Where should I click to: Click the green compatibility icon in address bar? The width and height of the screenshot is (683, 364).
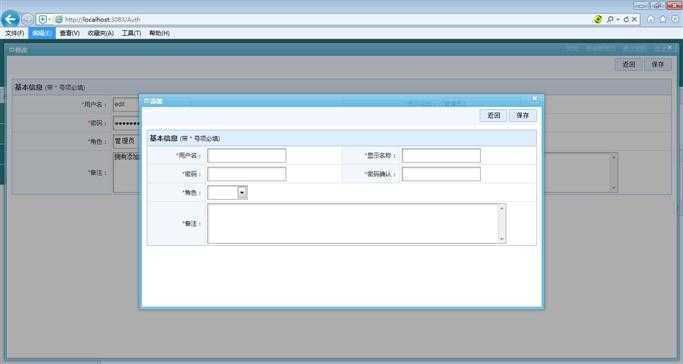click(598, 19)
